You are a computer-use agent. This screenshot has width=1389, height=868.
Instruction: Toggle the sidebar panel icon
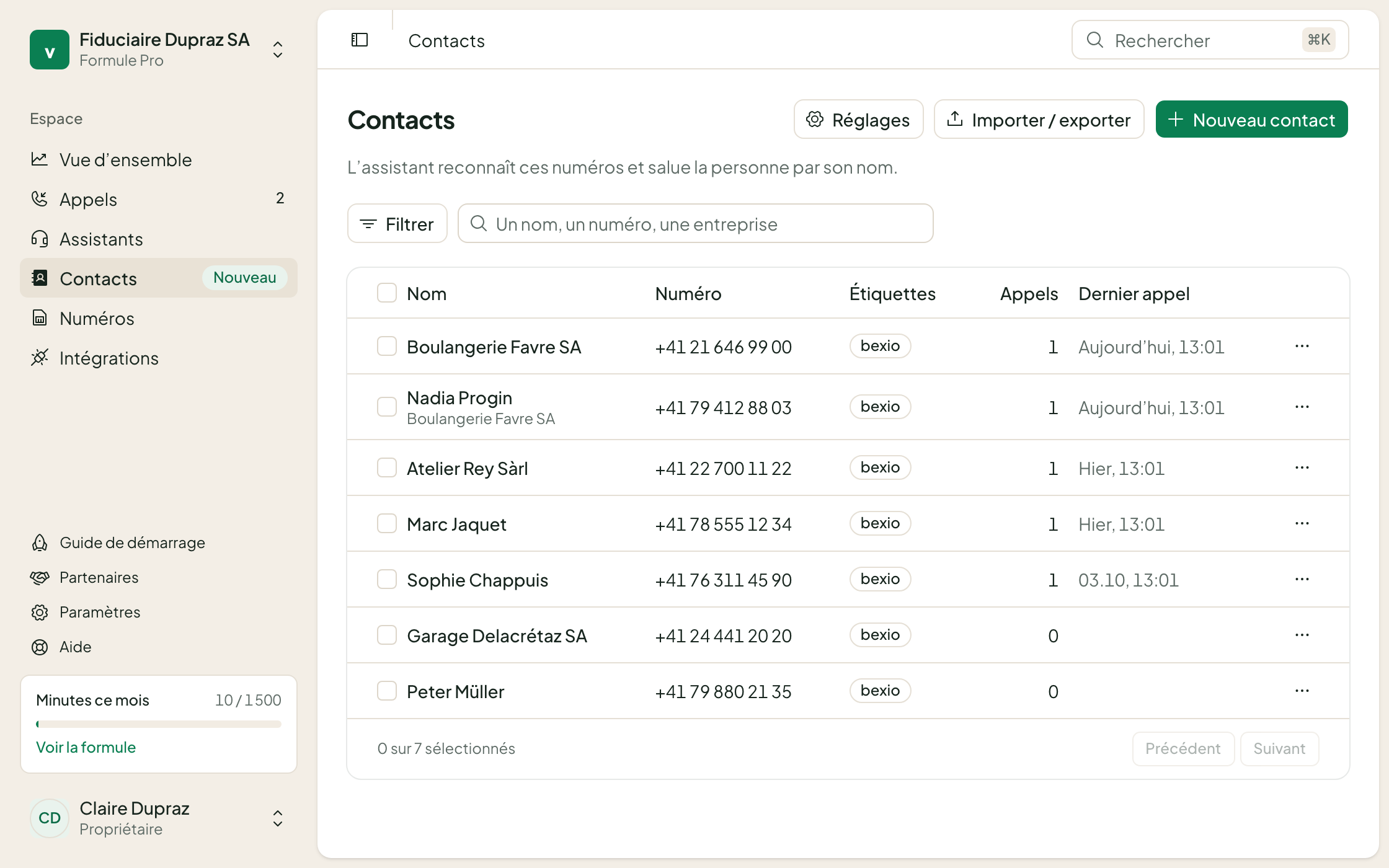click(360, 40)
